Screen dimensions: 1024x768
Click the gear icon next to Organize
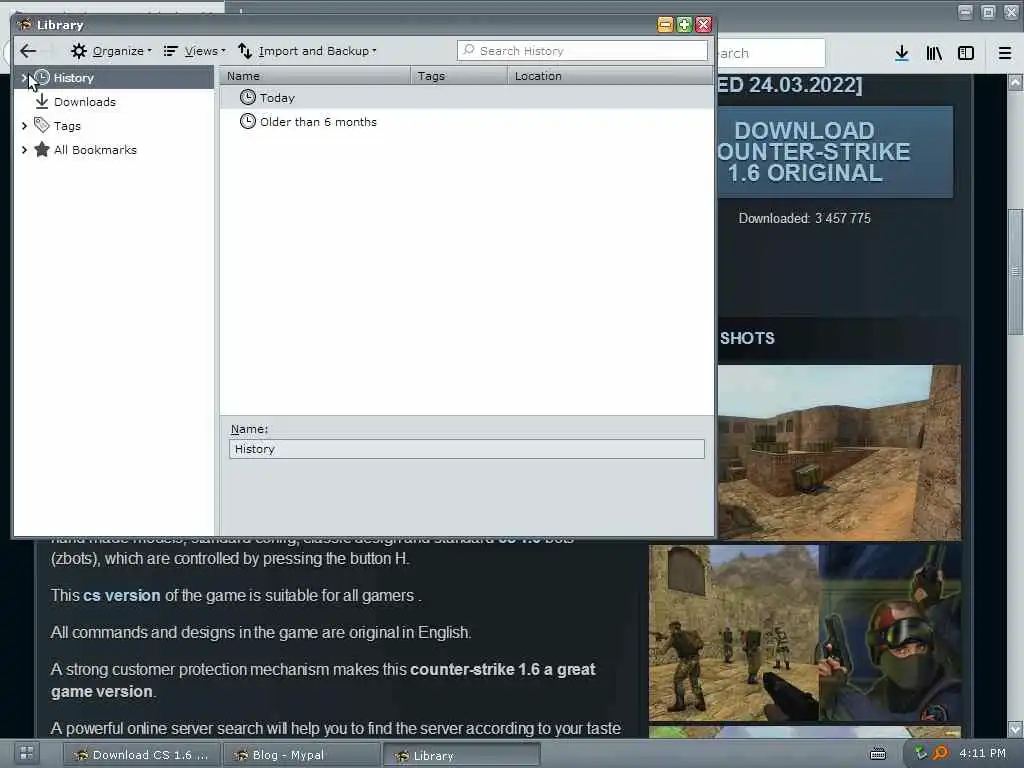coord(79,51)
